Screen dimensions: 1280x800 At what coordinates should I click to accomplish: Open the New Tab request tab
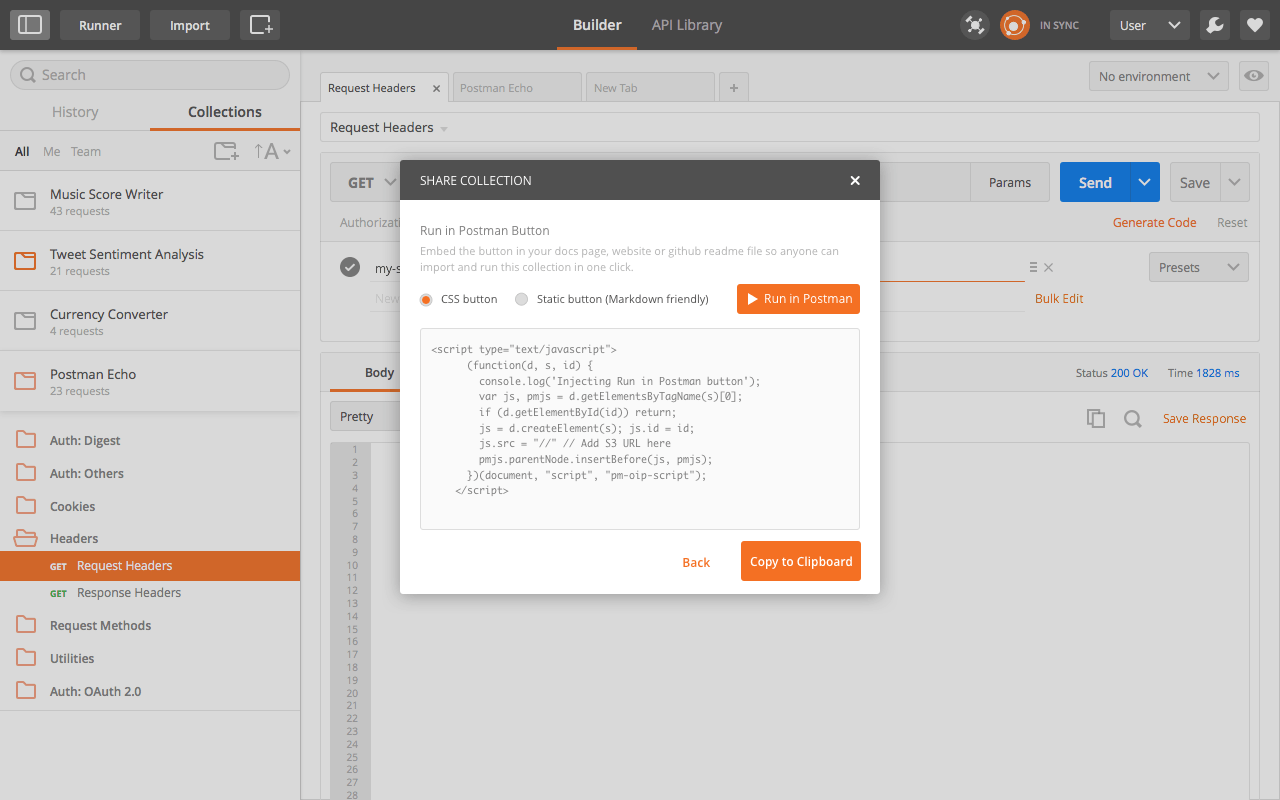tap(650, 88)
